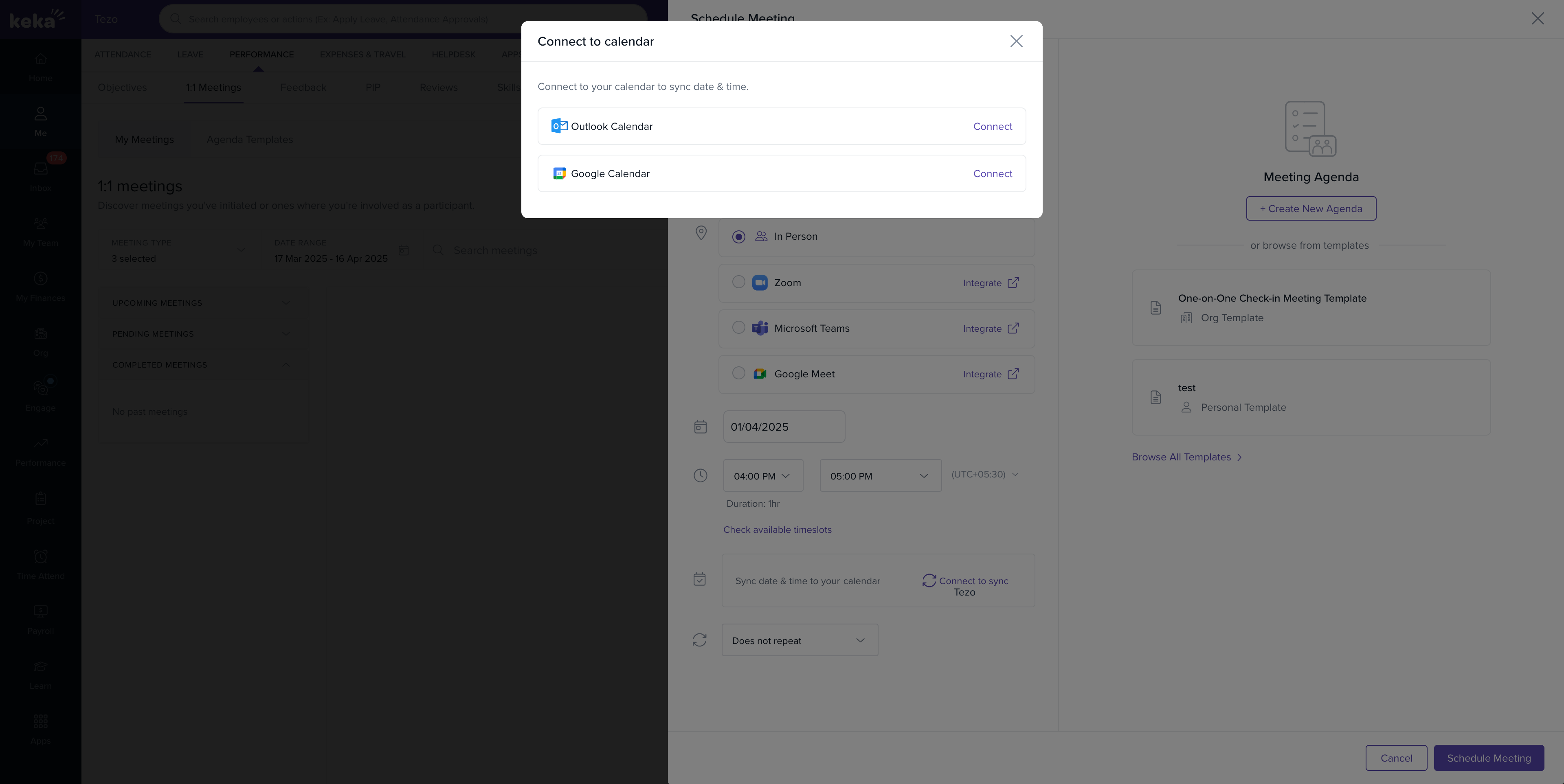Click the Create New Agenda button
The image size is (1564, 784).
(x=1311, y=209)
